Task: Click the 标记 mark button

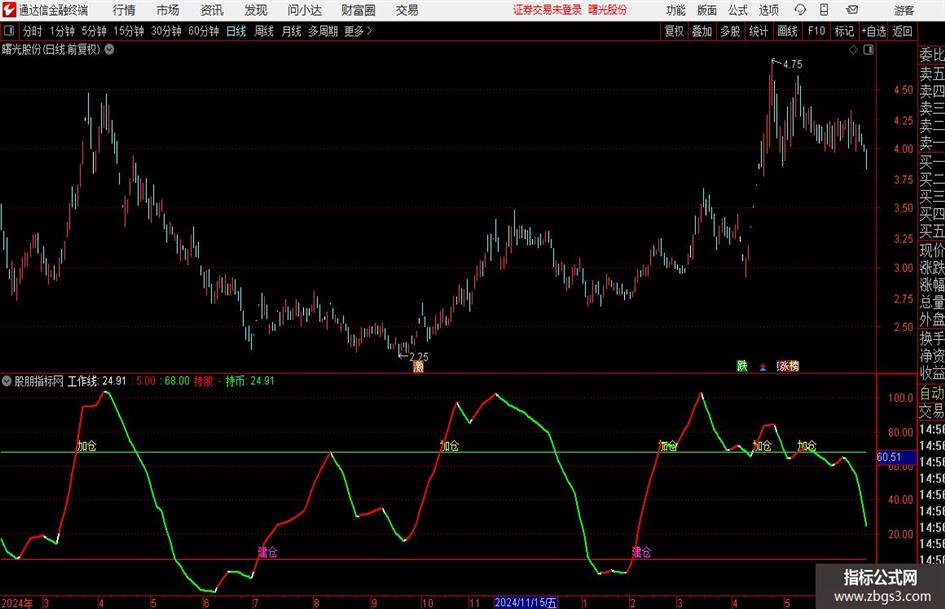Action: (x=844, y=31)
